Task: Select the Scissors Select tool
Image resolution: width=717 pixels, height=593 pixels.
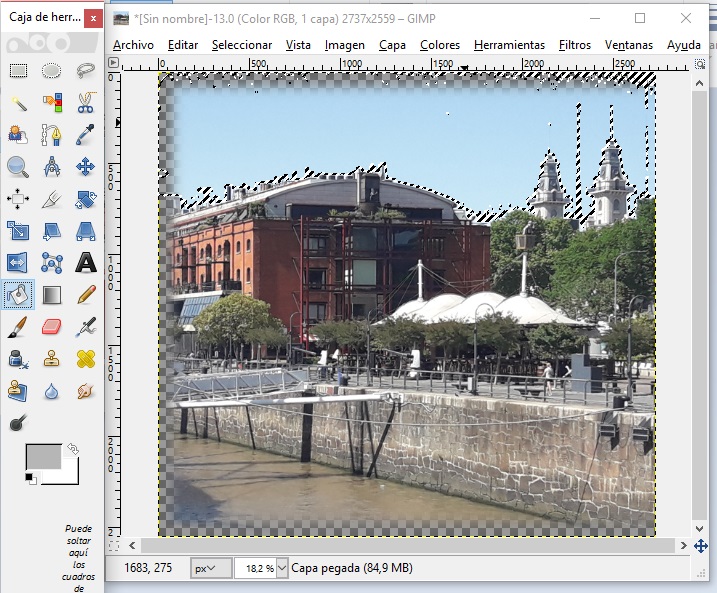Action: (x=86, y=103)
